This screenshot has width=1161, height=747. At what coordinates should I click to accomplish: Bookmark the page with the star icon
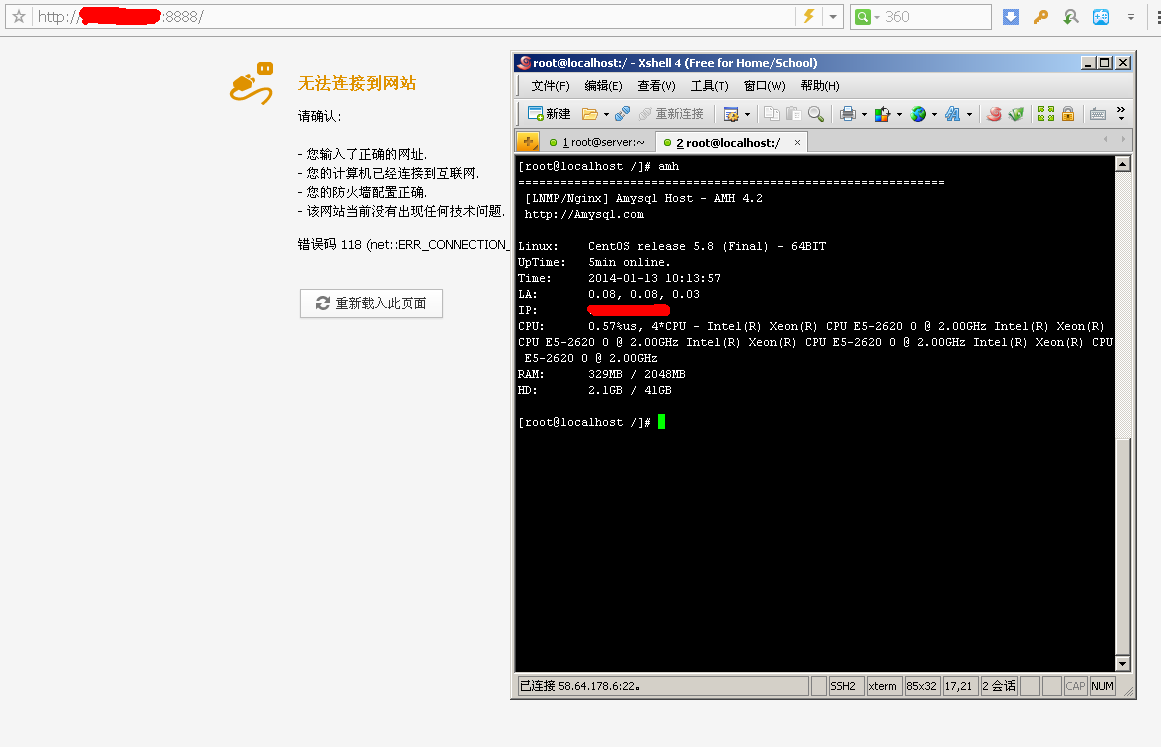[18, 17]
